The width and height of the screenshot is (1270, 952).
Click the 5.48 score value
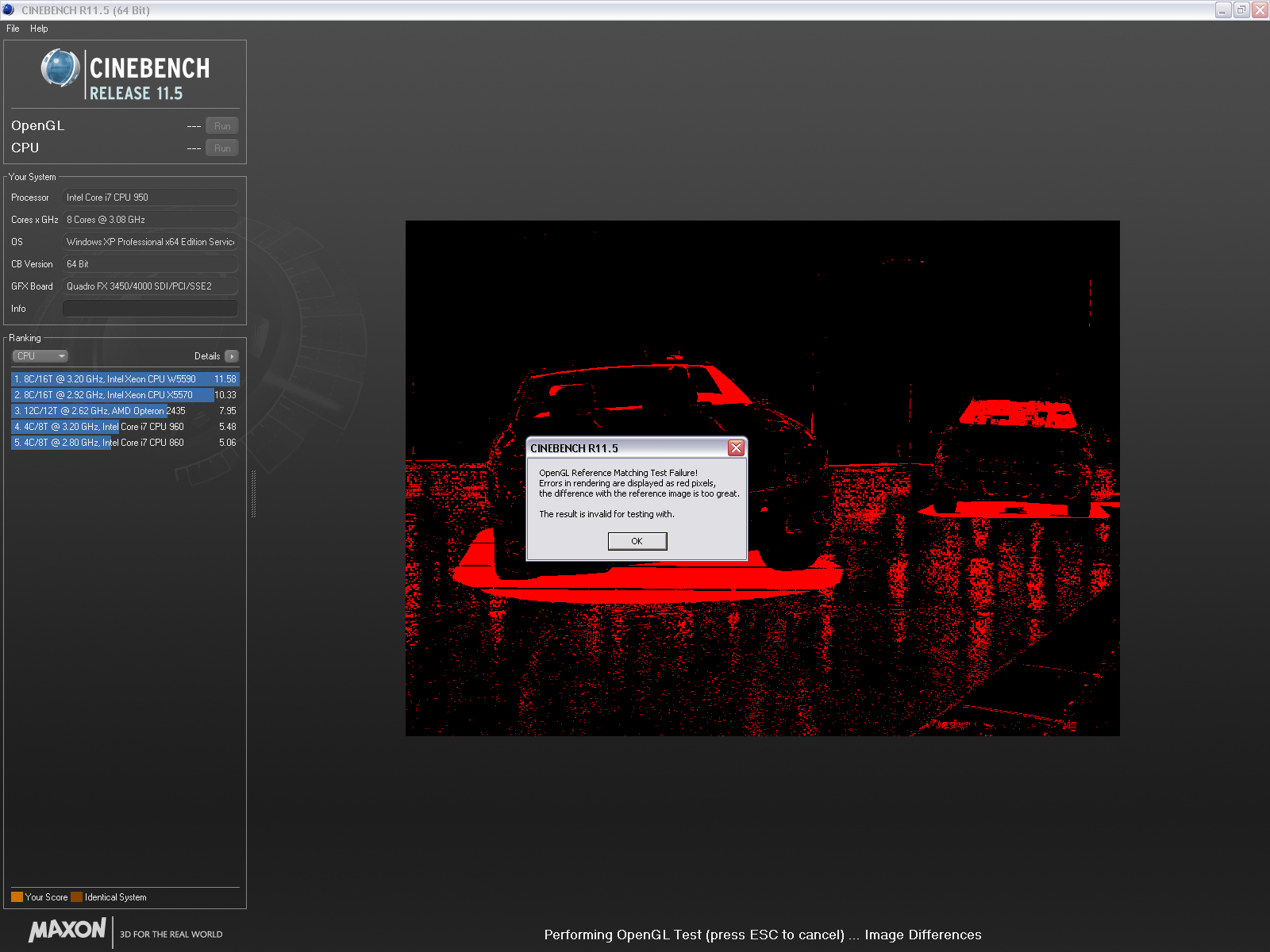(228, 427)
